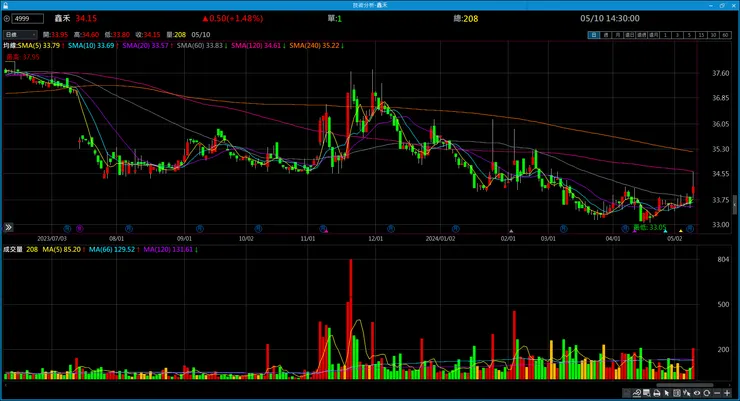This screenshot has height=401, width=740.
Task: Select the 60-minute period button
Action: point(725,35)
